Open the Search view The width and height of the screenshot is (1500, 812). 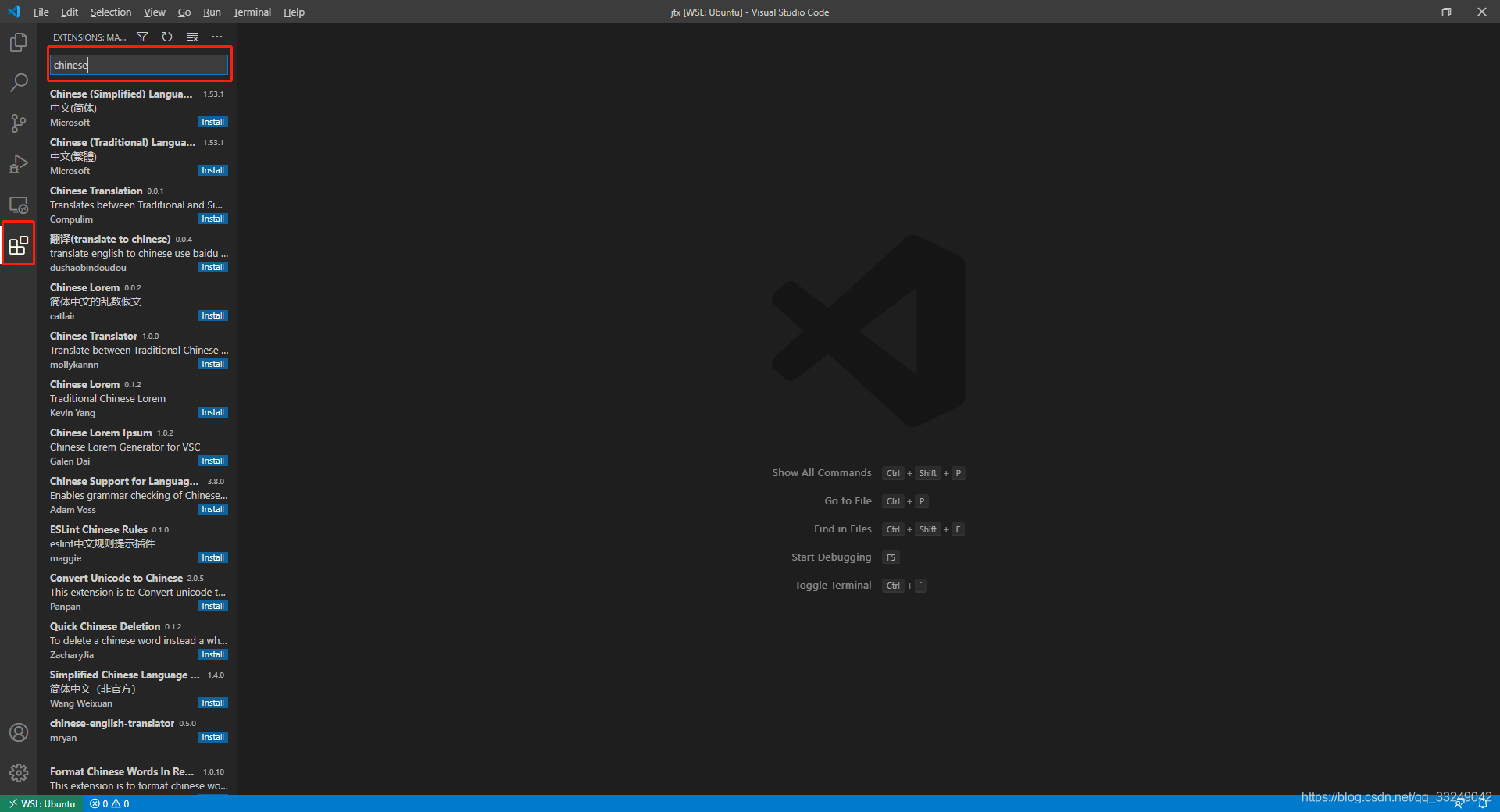pos(19,83)
